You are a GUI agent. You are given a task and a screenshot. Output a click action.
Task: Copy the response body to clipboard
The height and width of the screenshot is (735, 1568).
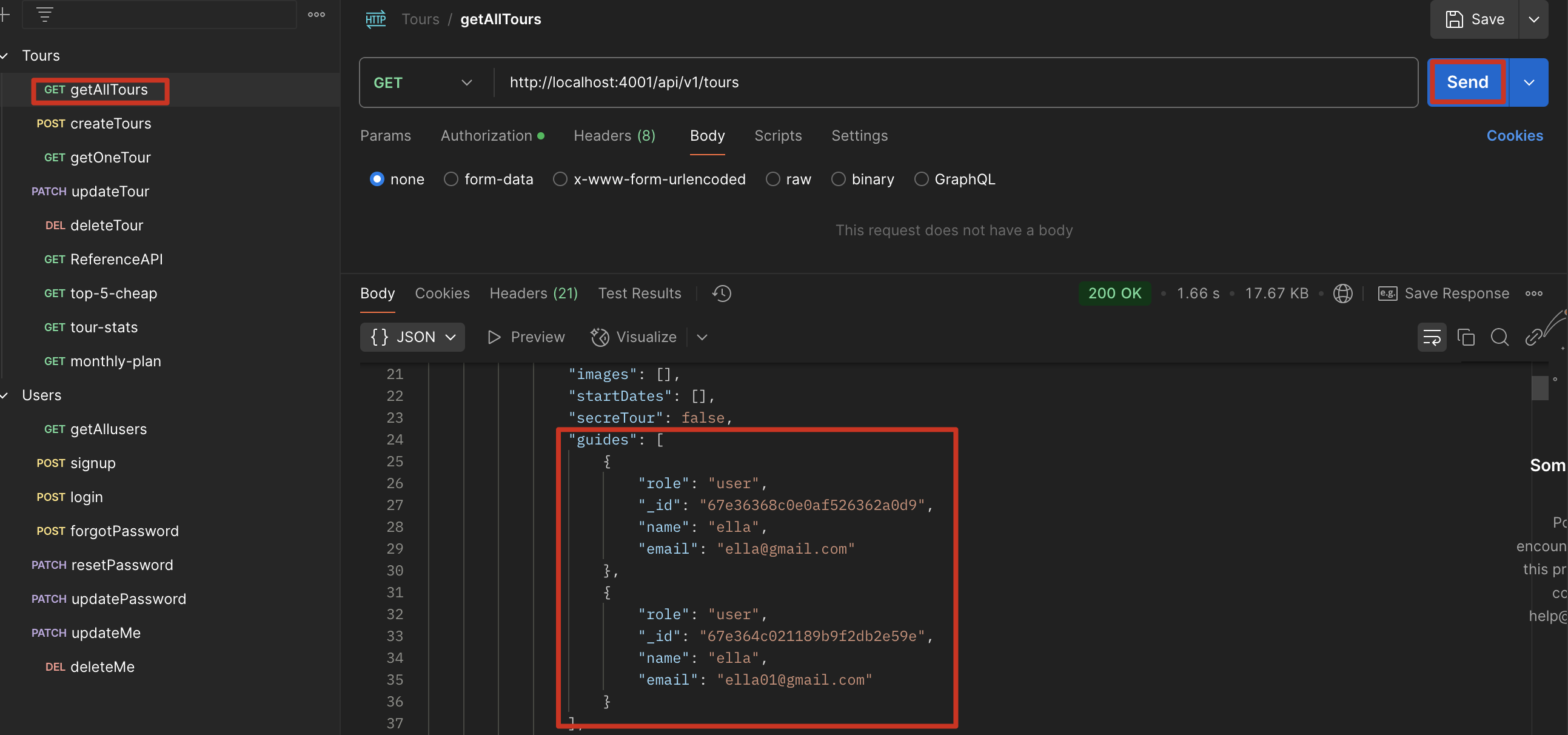[x=1466, y=337]
